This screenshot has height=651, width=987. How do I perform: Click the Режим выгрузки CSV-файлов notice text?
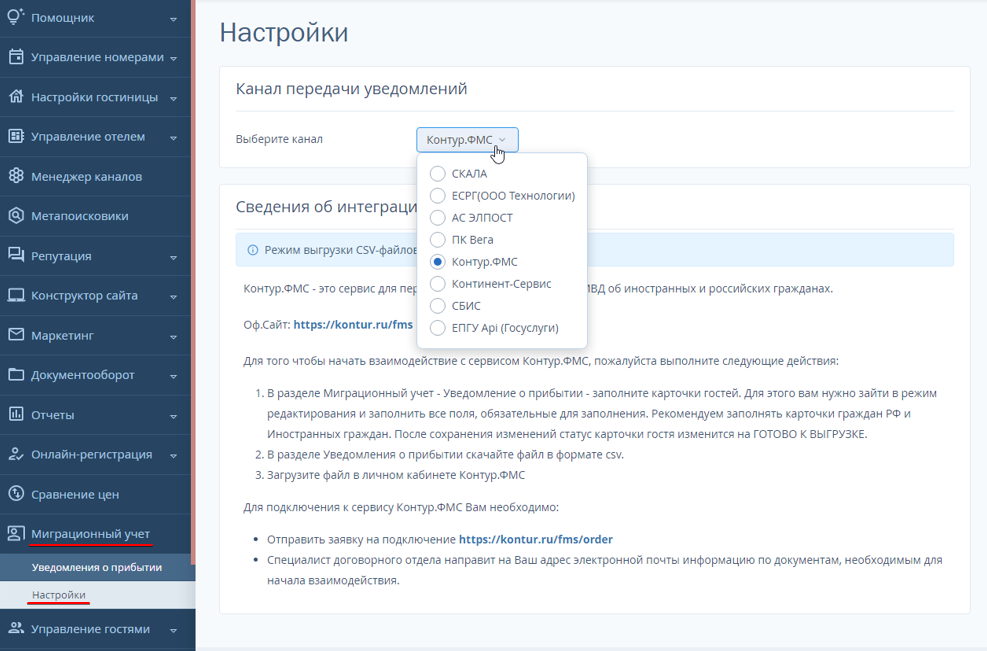coord(341,250)
